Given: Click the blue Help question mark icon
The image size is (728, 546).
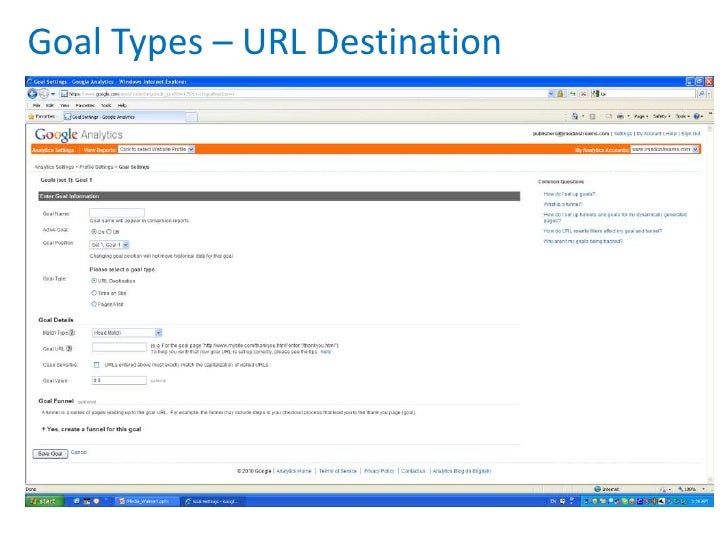Looking at the screenshot, I should pos(696,116).
